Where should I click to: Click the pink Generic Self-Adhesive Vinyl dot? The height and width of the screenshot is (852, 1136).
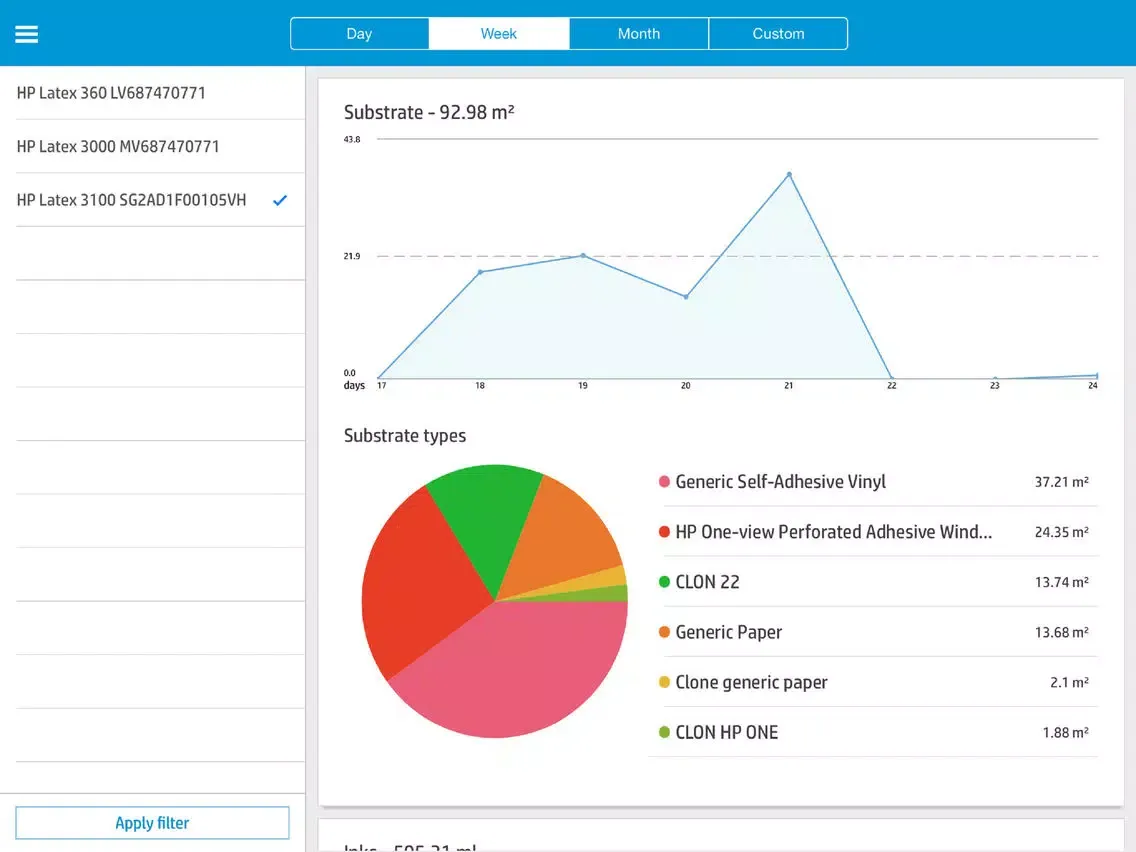(x=664, y=482)
